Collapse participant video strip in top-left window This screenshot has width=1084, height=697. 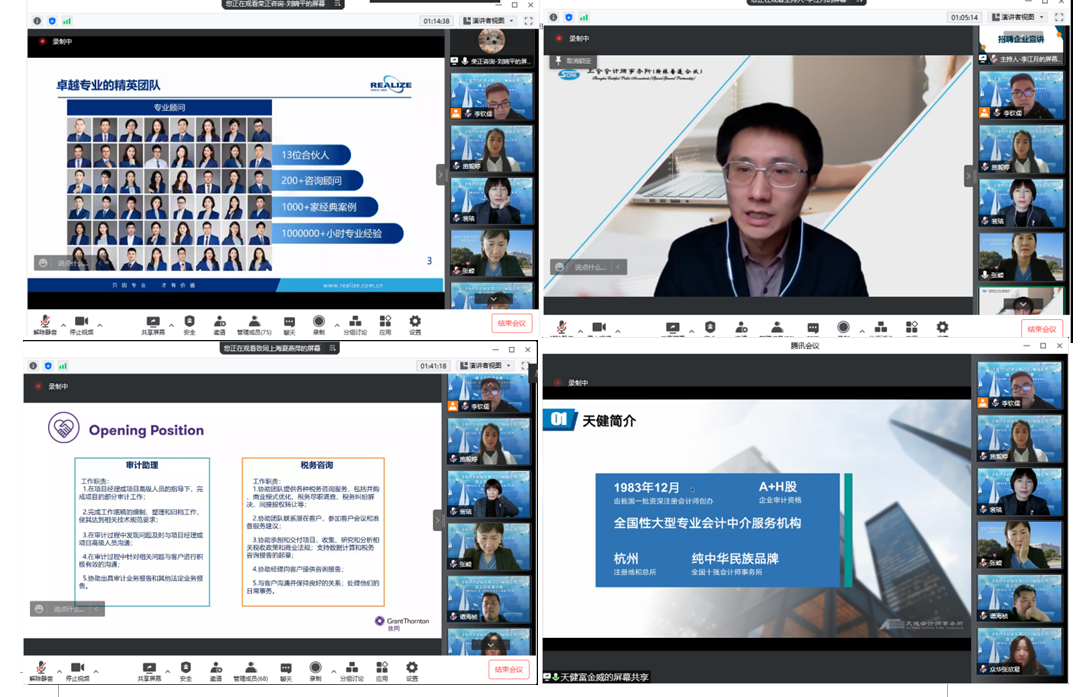[x=440, y=174]
